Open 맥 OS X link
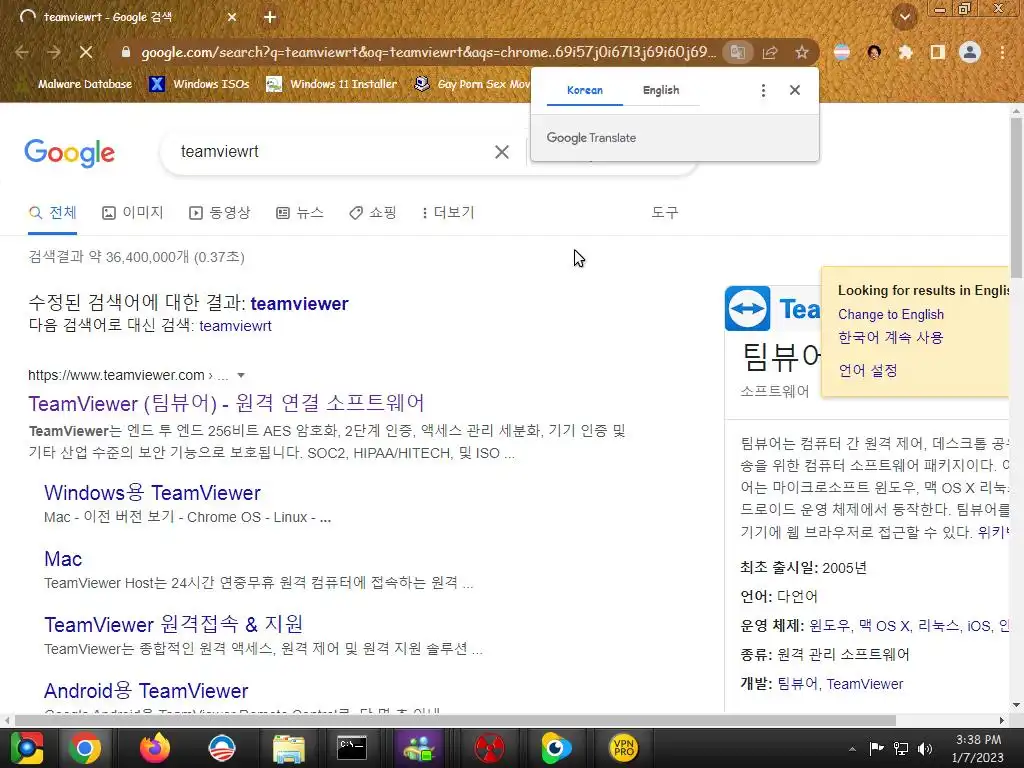The image size is (1024, 768). pos(884,626)
